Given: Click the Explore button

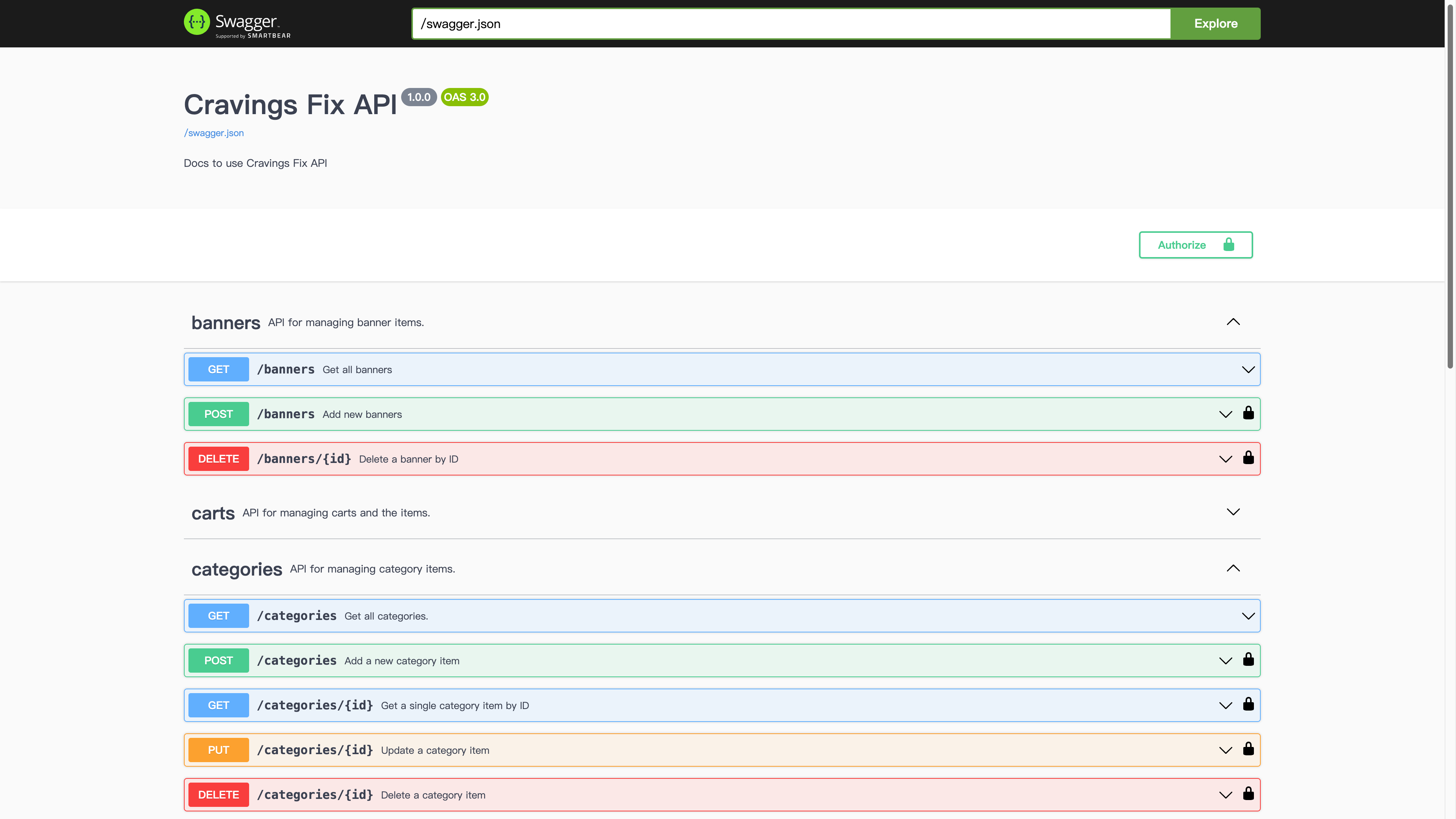Looking at the screenshot, I should 1215,24.
